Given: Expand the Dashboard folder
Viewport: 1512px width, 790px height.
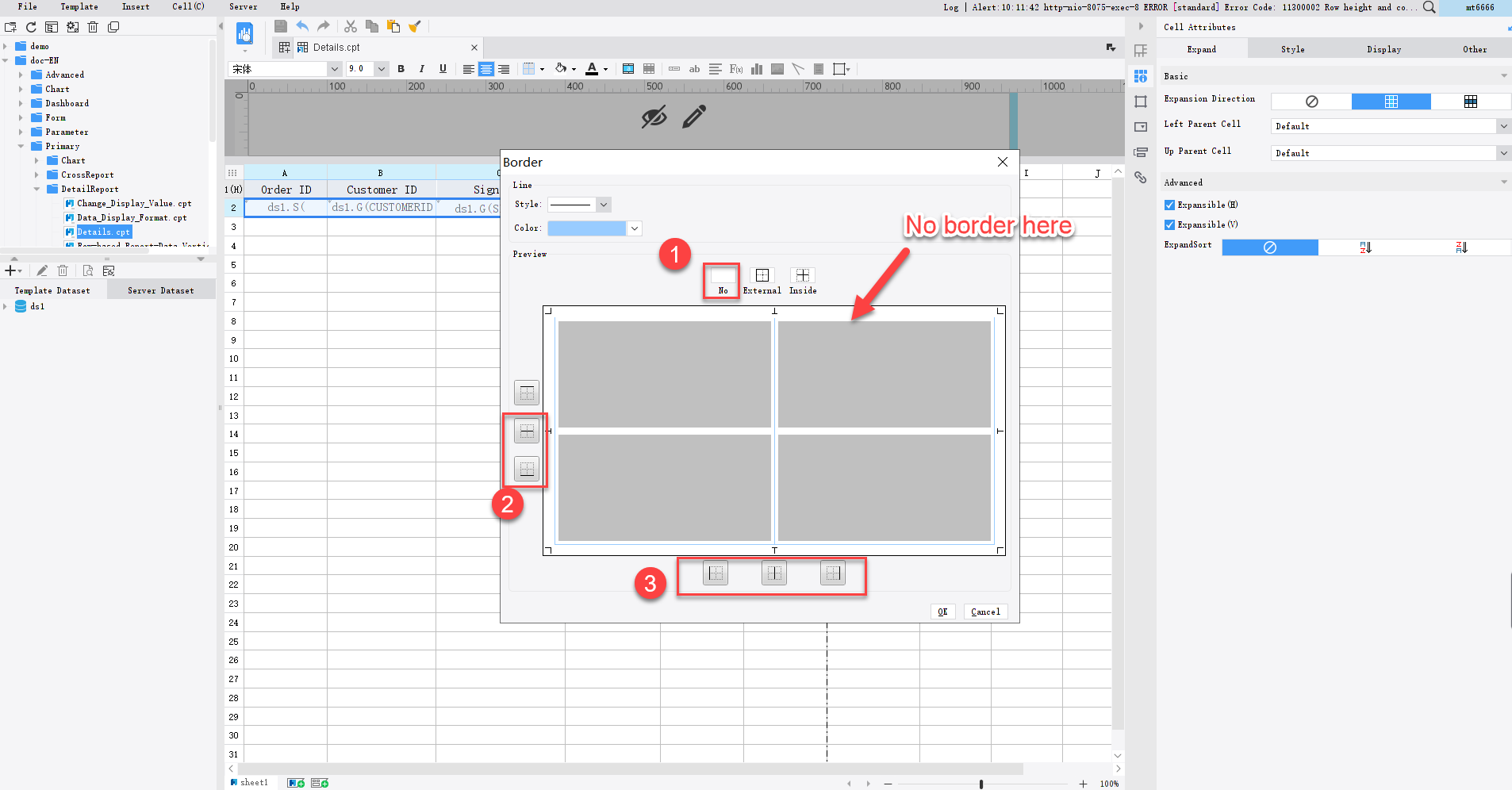Looking at the screenshot, I should point(21,103).
